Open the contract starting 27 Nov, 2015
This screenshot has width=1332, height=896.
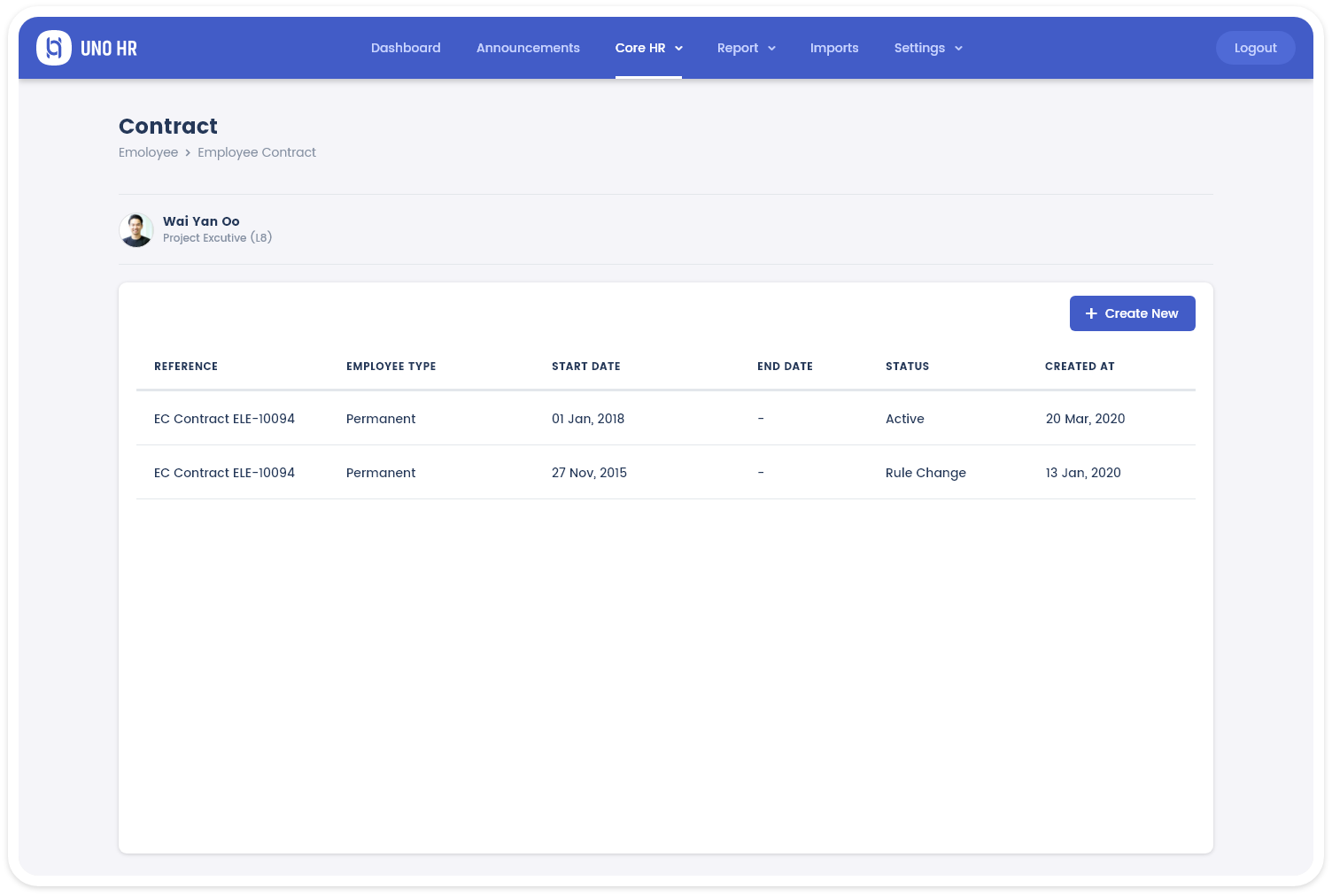(x=224, y=473)
